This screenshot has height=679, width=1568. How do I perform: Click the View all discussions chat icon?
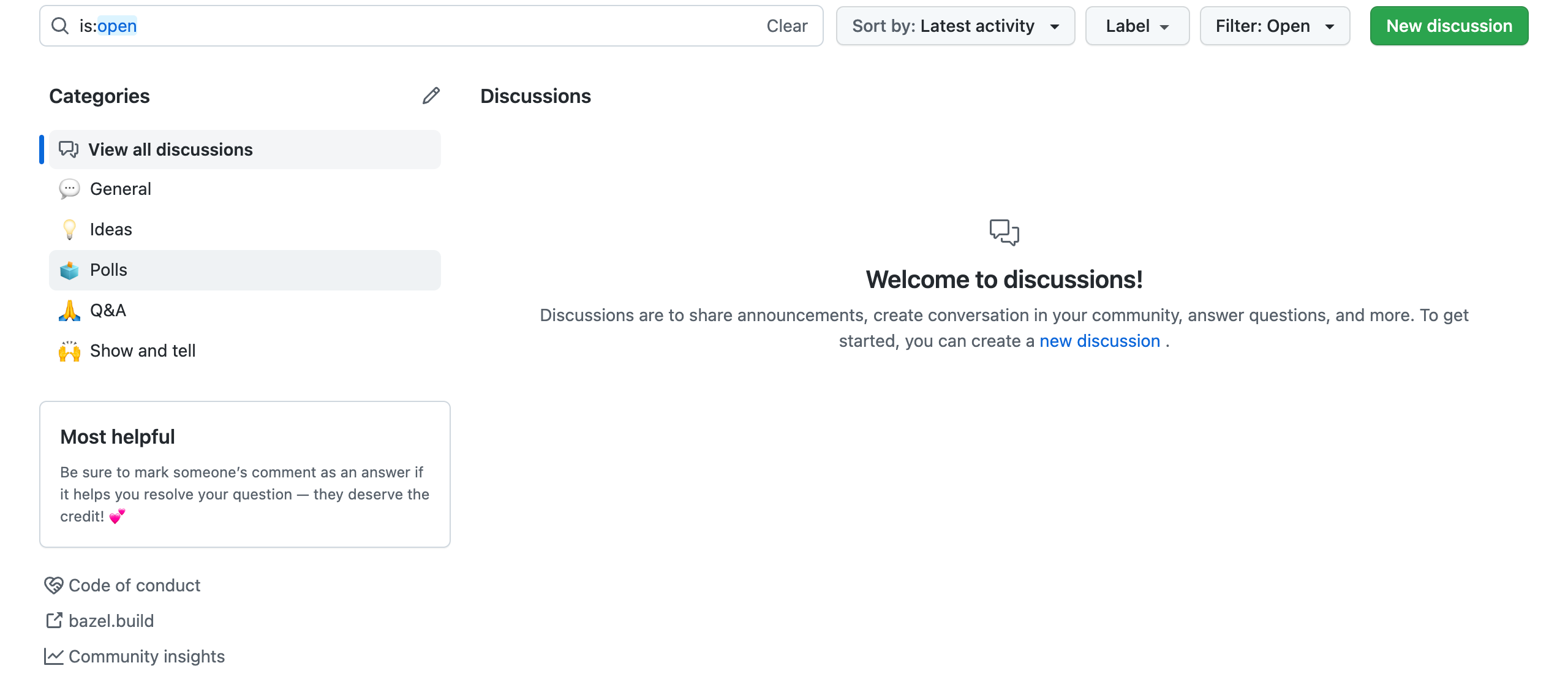click(x=69, y=150)
